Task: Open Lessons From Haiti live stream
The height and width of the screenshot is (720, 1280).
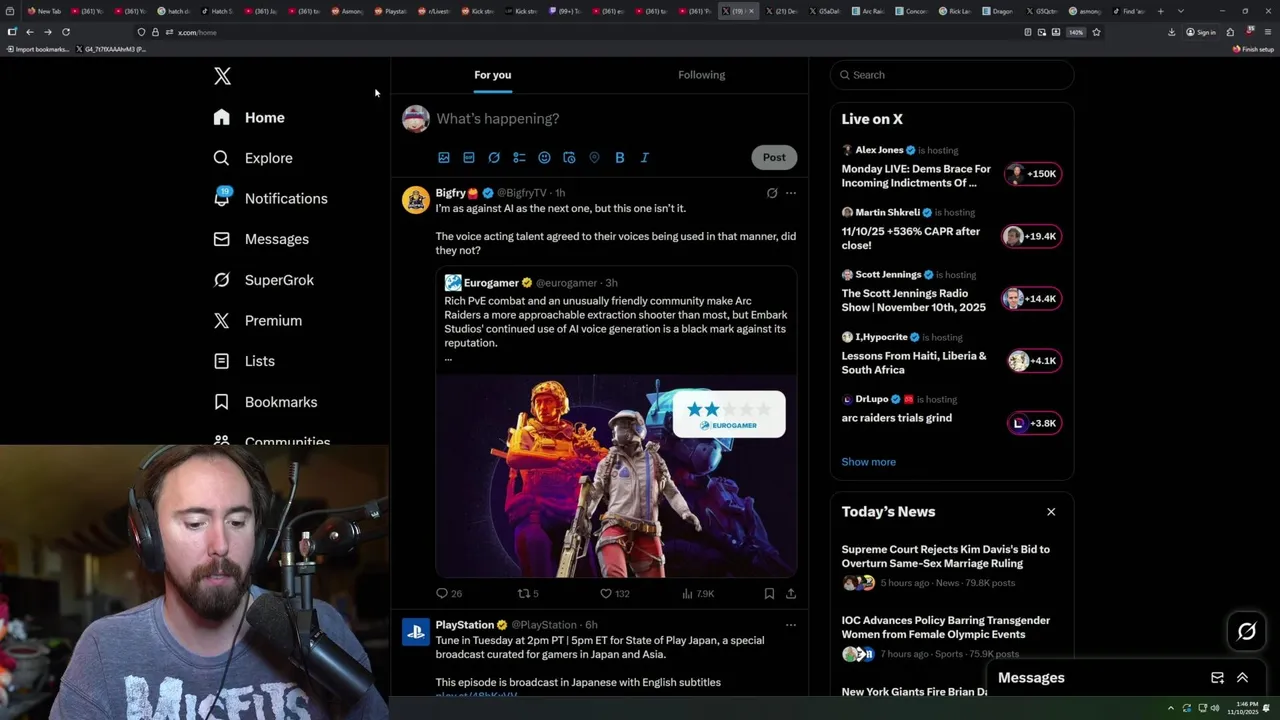Action: coord(950,354)
